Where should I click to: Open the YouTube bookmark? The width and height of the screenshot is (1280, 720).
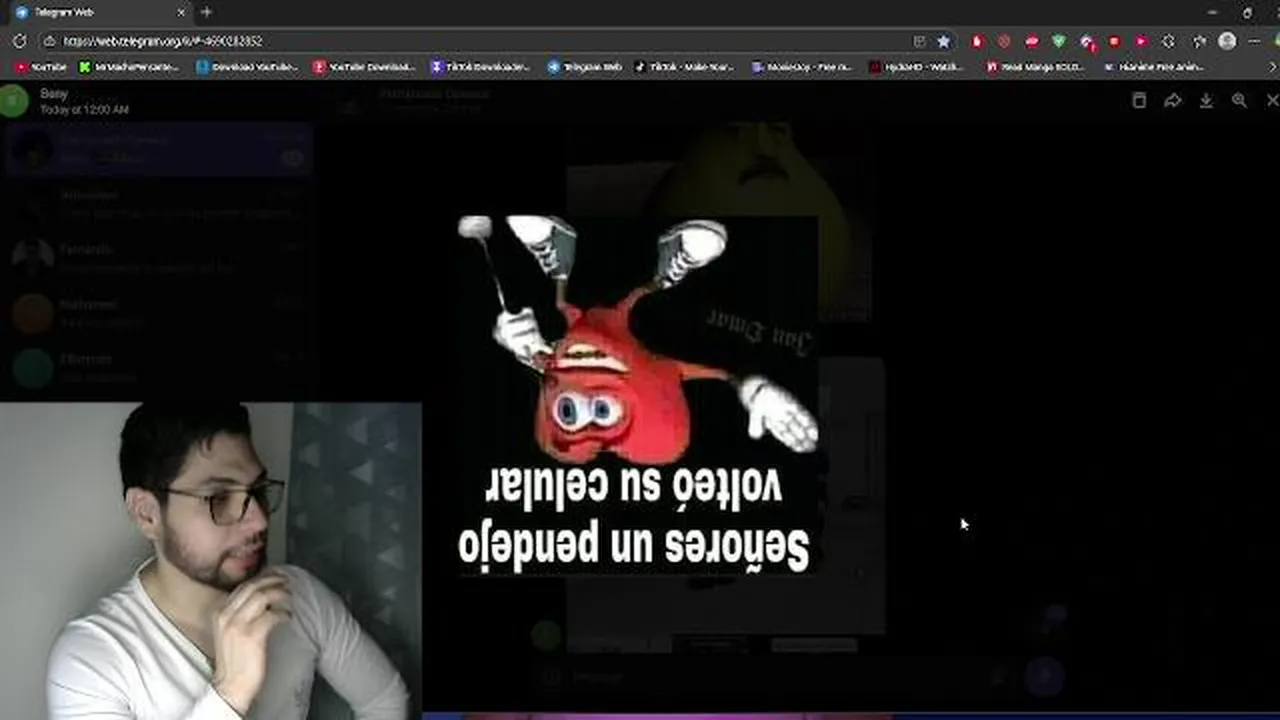42,67
